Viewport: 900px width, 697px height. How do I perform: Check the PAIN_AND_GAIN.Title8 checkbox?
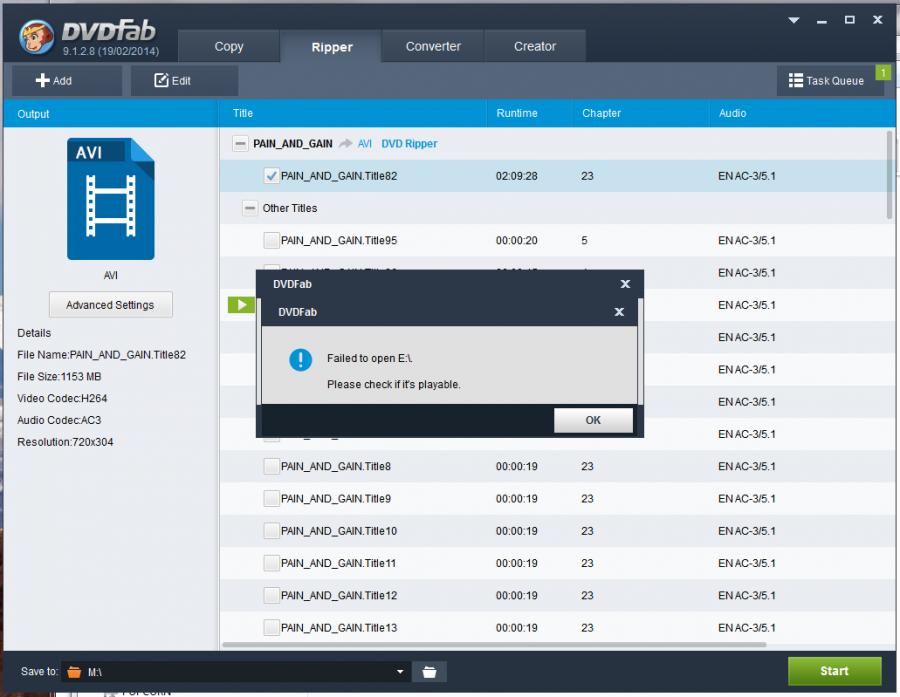click(x=271, y=466)
